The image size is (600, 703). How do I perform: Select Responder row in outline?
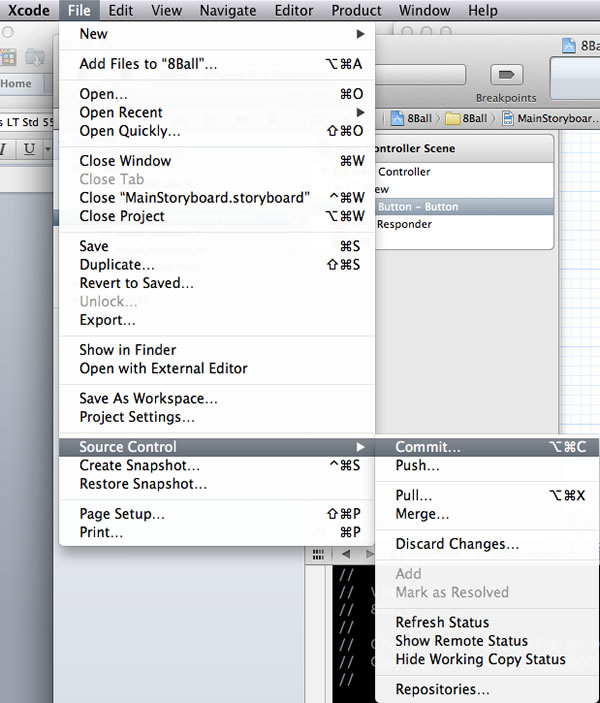tap(464, 224)
